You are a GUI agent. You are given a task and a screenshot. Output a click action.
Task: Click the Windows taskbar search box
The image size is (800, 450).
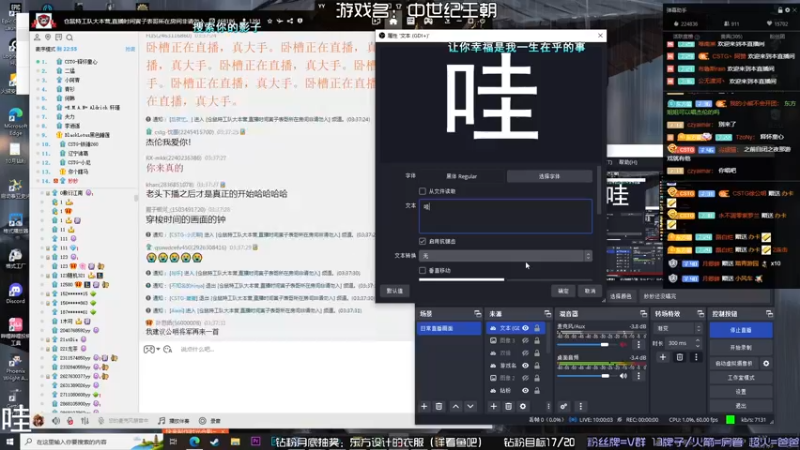[92, 441]
